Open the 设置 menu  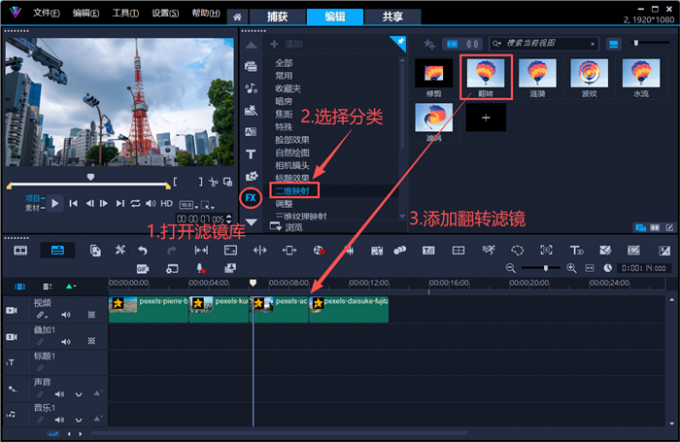pos(165,13)
